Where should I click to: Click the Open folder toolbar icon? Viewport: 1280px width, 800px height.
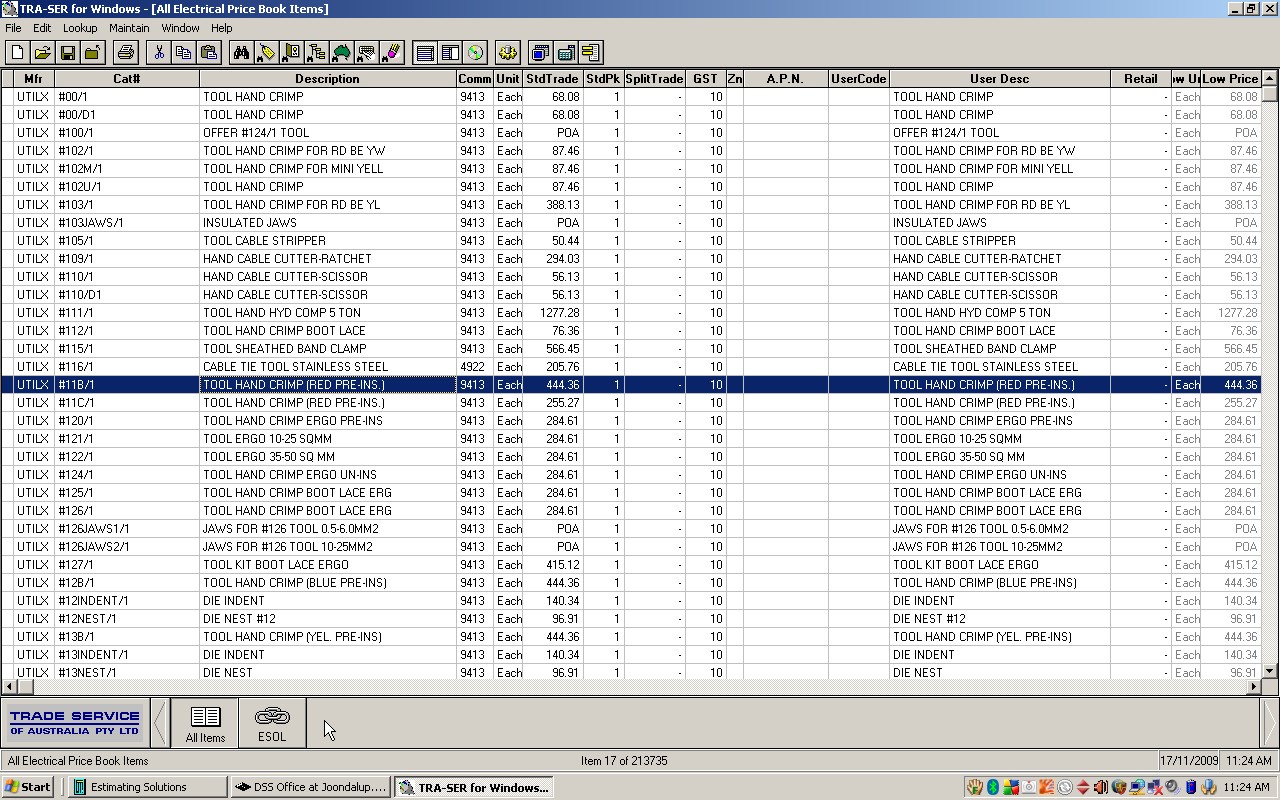pyautogui.click(x=42, y=53)
